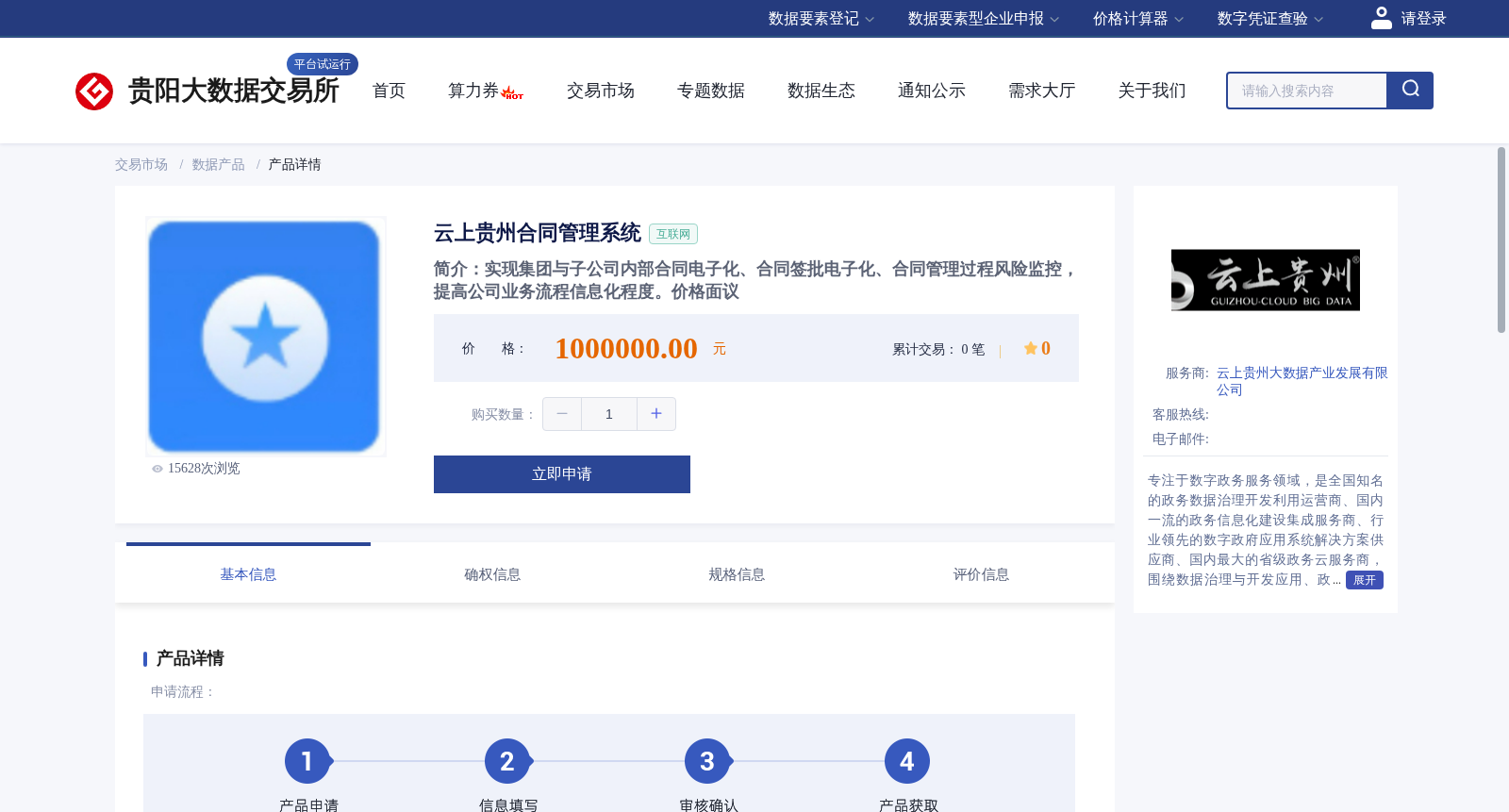The image size is (1509, 812).
Task: Click the blue star product thumbnail
Action: click(266, 337)
